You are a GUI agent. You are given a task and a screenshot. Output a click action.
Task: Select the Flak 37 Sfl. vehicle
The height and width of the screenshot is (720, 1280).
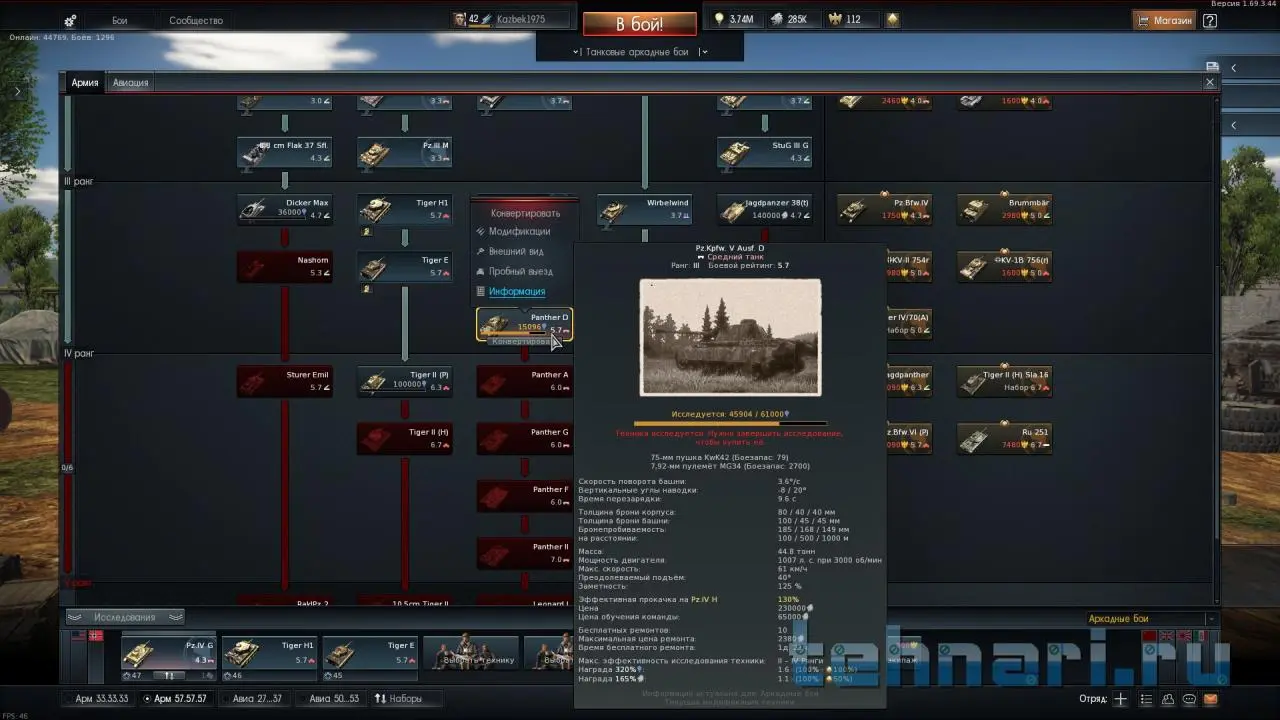284,152
